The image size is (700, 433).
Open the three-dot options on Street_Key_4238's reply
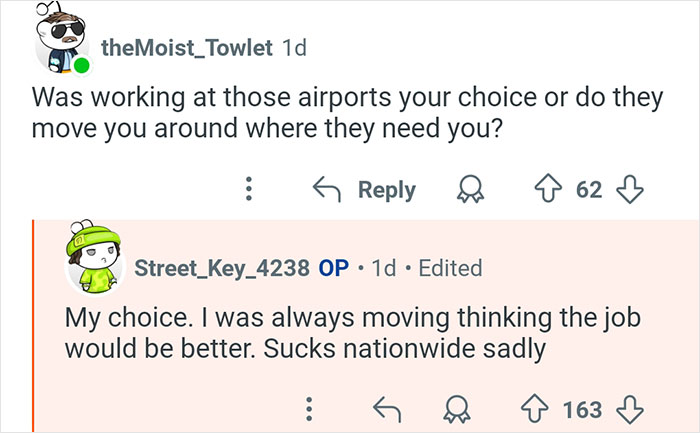tap(310, 408)
